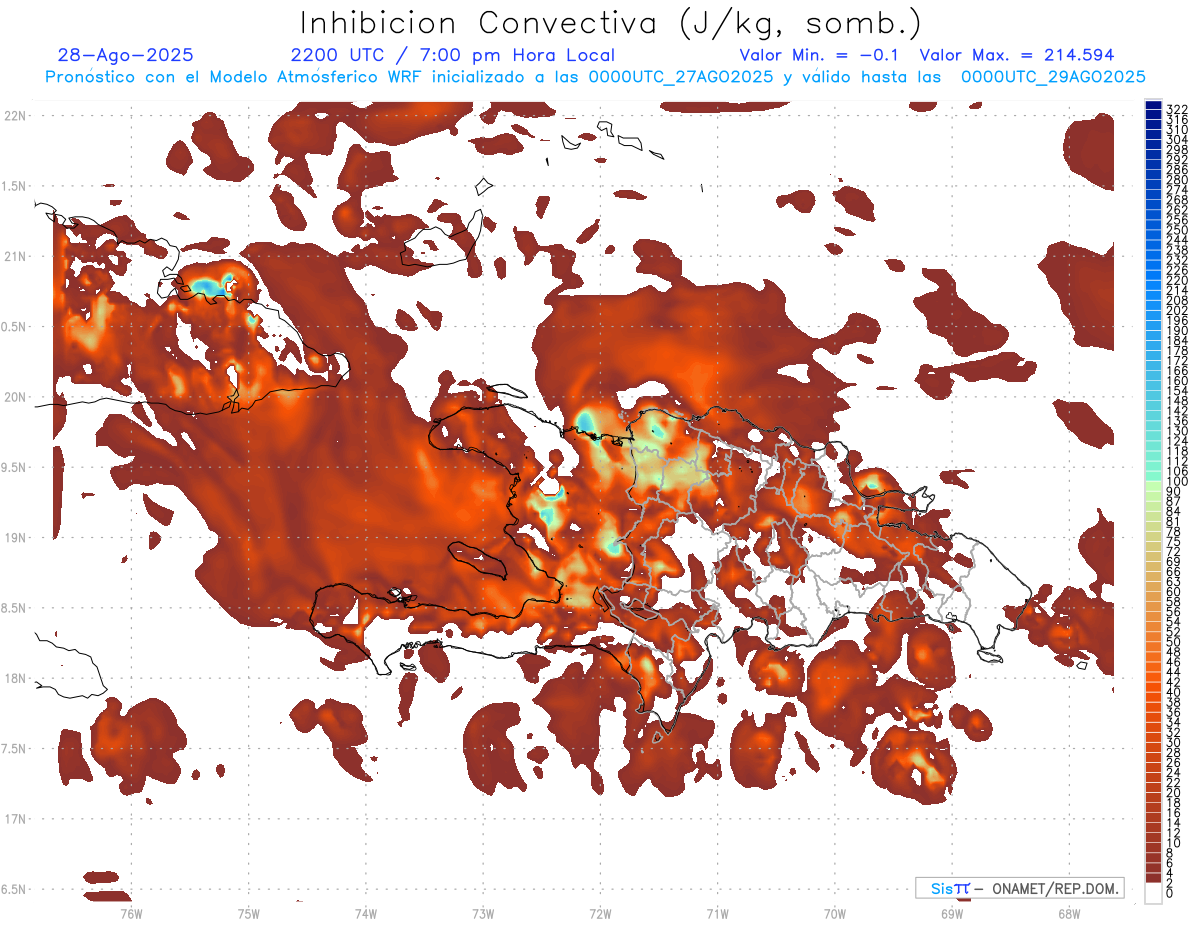Click the title 'Inhibicion Convectiva (J/kg, somb.)'
Viewport: 1200px width, 927px height.
pos(610,23)
